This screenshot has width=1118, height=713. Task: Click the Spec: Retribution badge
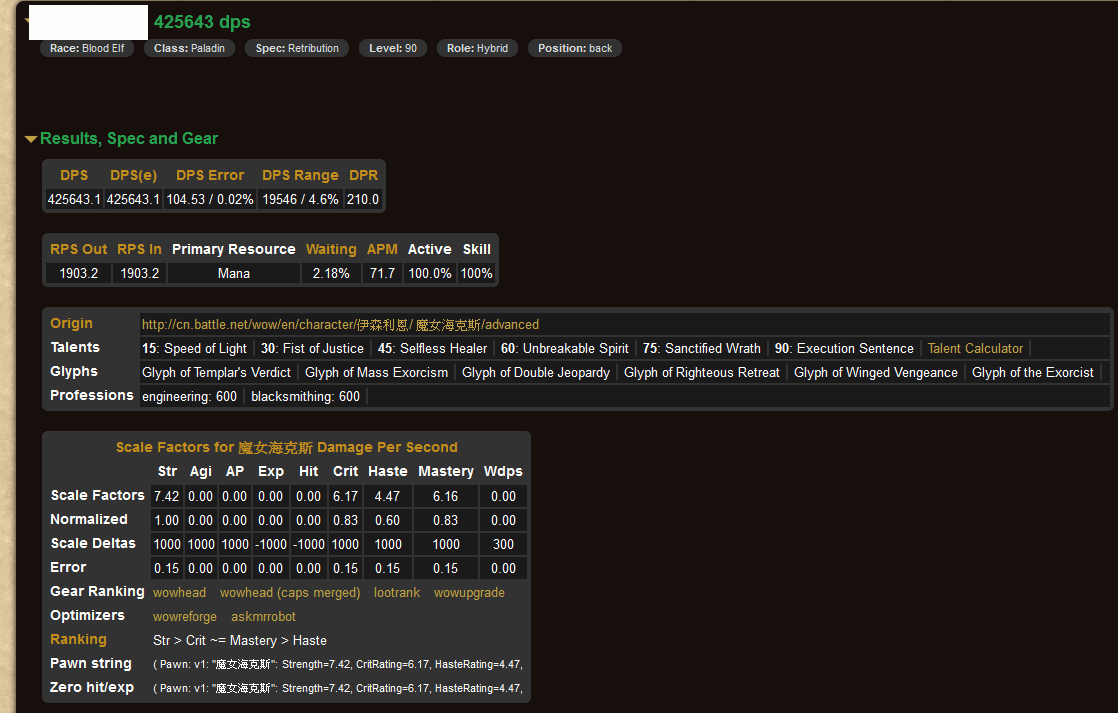297,48
